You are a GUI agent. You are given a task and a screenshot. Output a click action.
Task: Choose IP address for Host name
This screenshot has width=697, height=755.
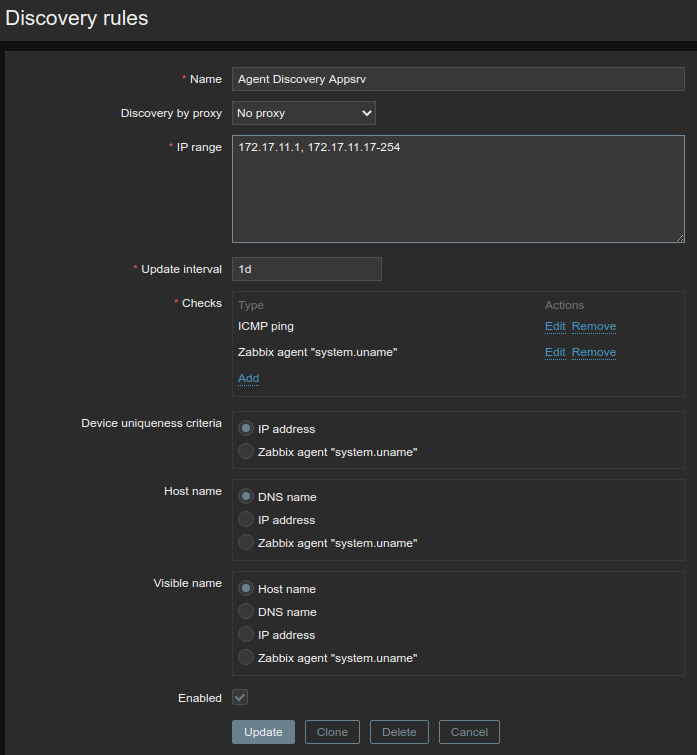click(x=246, y=520)
